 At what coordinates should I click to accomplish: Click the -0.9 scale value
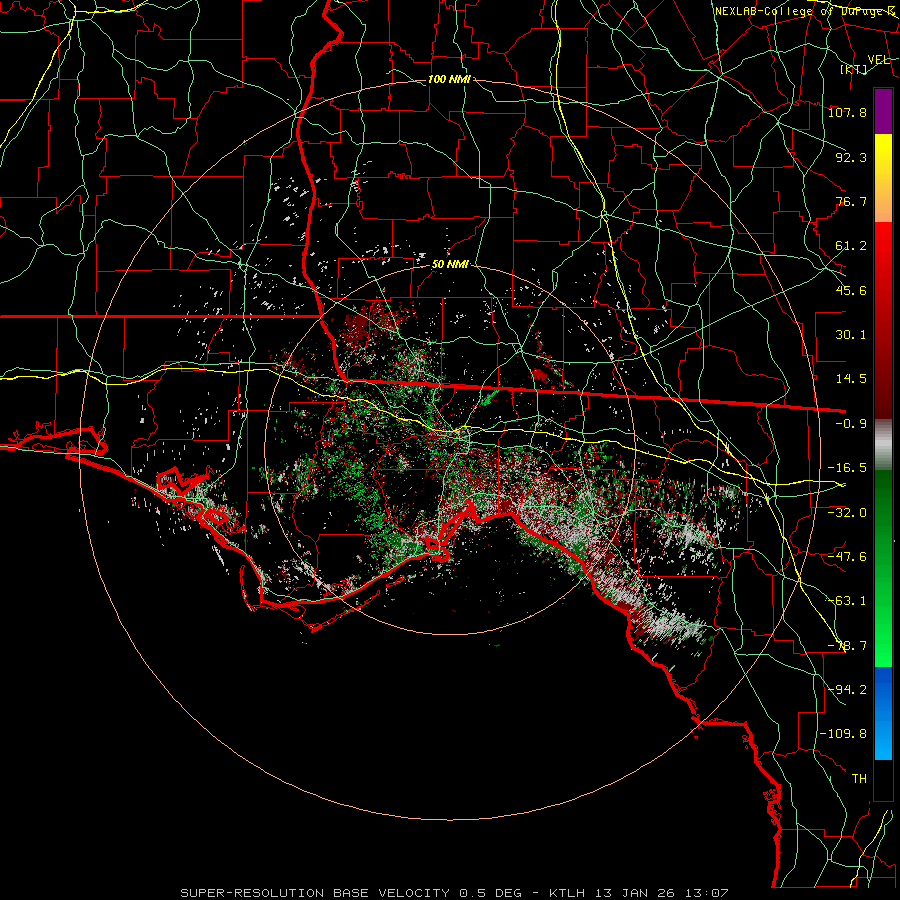point(851,424)
